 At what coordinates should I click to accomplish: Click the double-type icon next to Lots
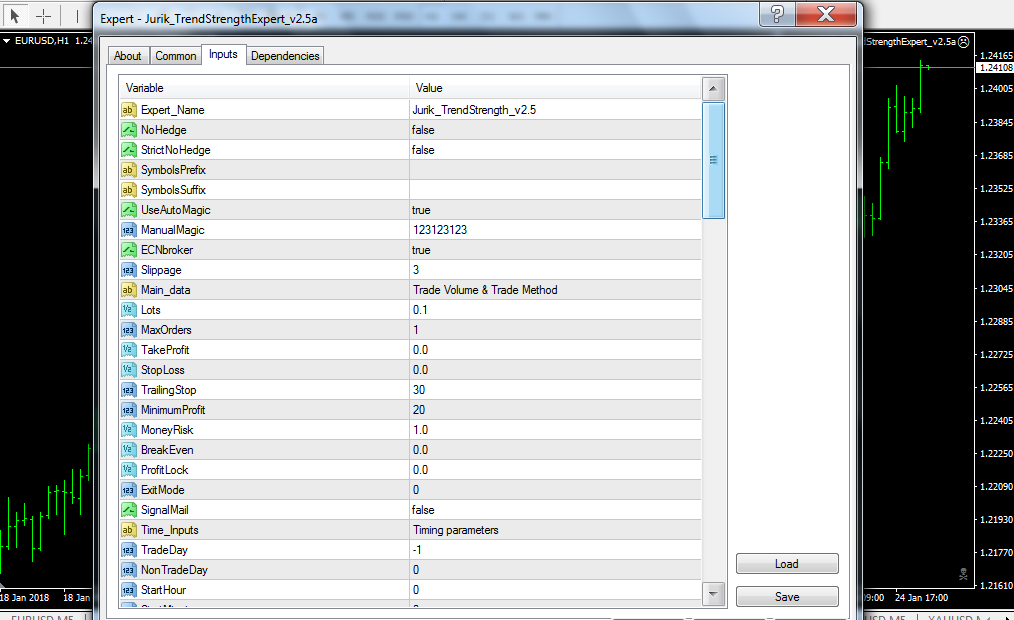pos(129,310)
